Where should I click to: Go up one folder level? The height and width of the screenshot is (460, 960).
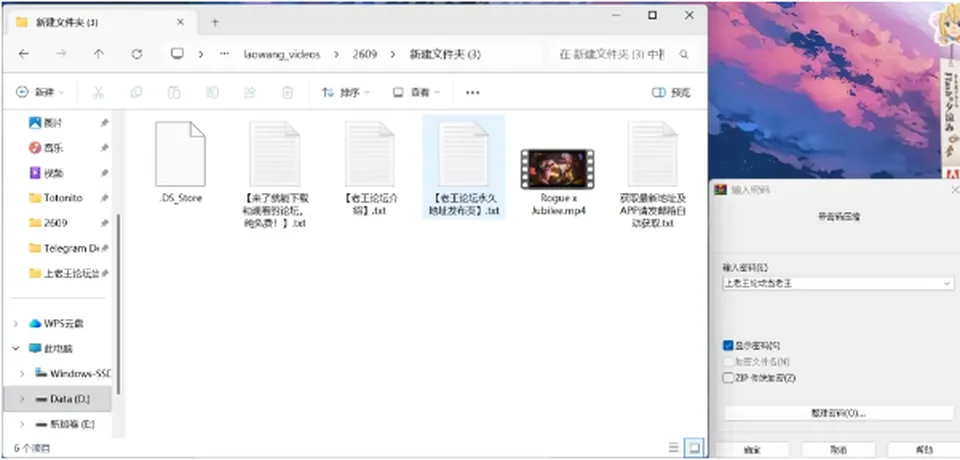tap(99, 54)
